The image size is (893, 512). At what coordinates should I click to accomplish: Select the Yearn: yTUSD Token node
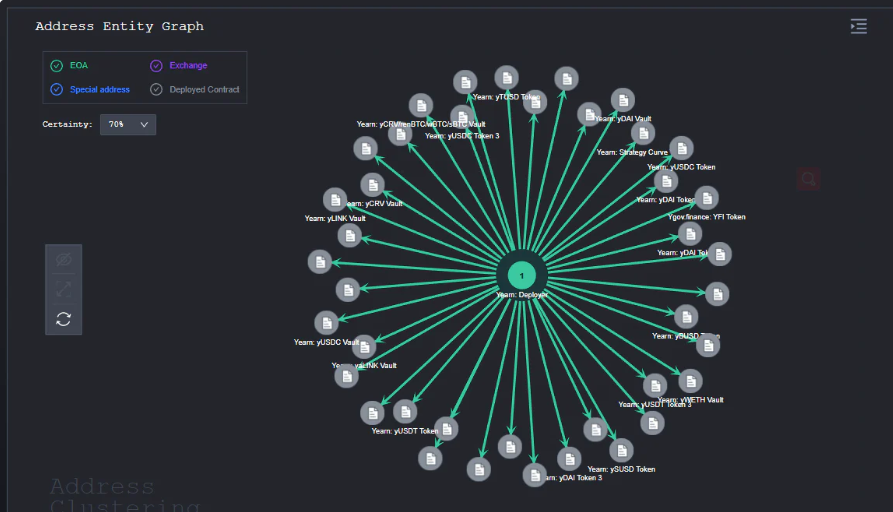tap(507, 78)
